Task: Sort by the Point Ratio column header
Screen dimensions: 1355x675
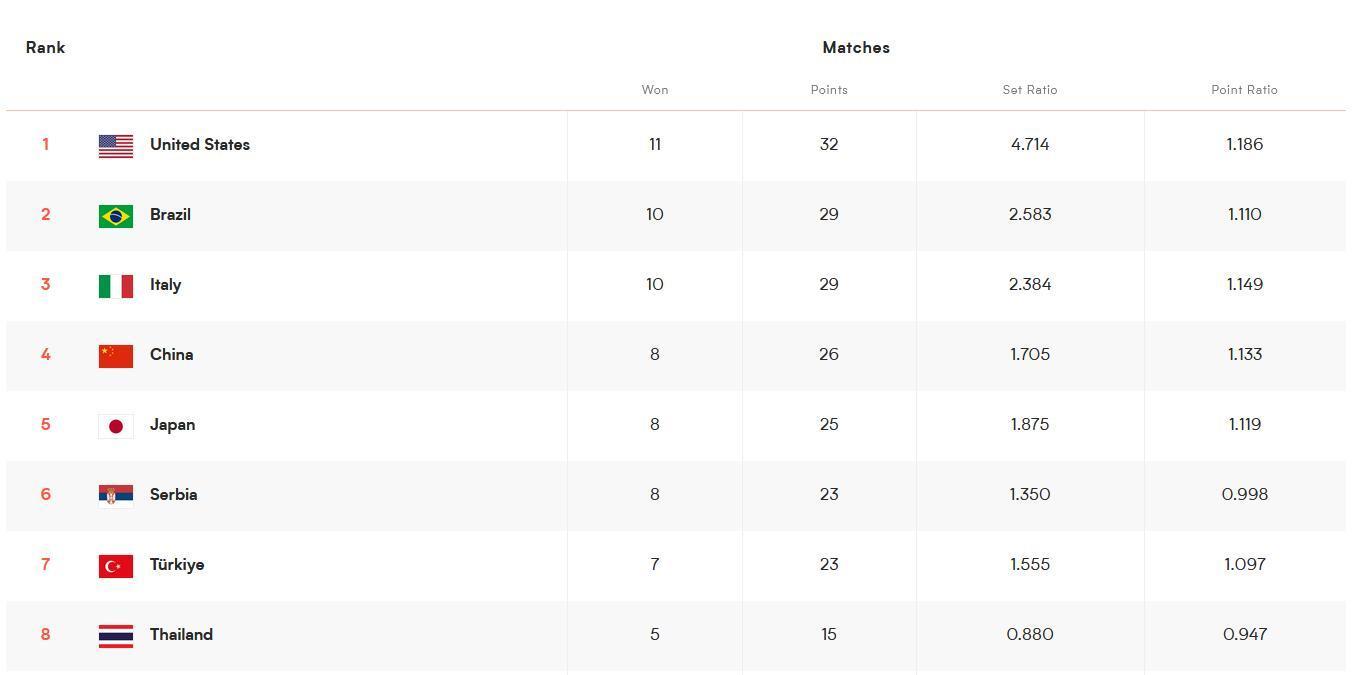Action: click(1244, 90)
